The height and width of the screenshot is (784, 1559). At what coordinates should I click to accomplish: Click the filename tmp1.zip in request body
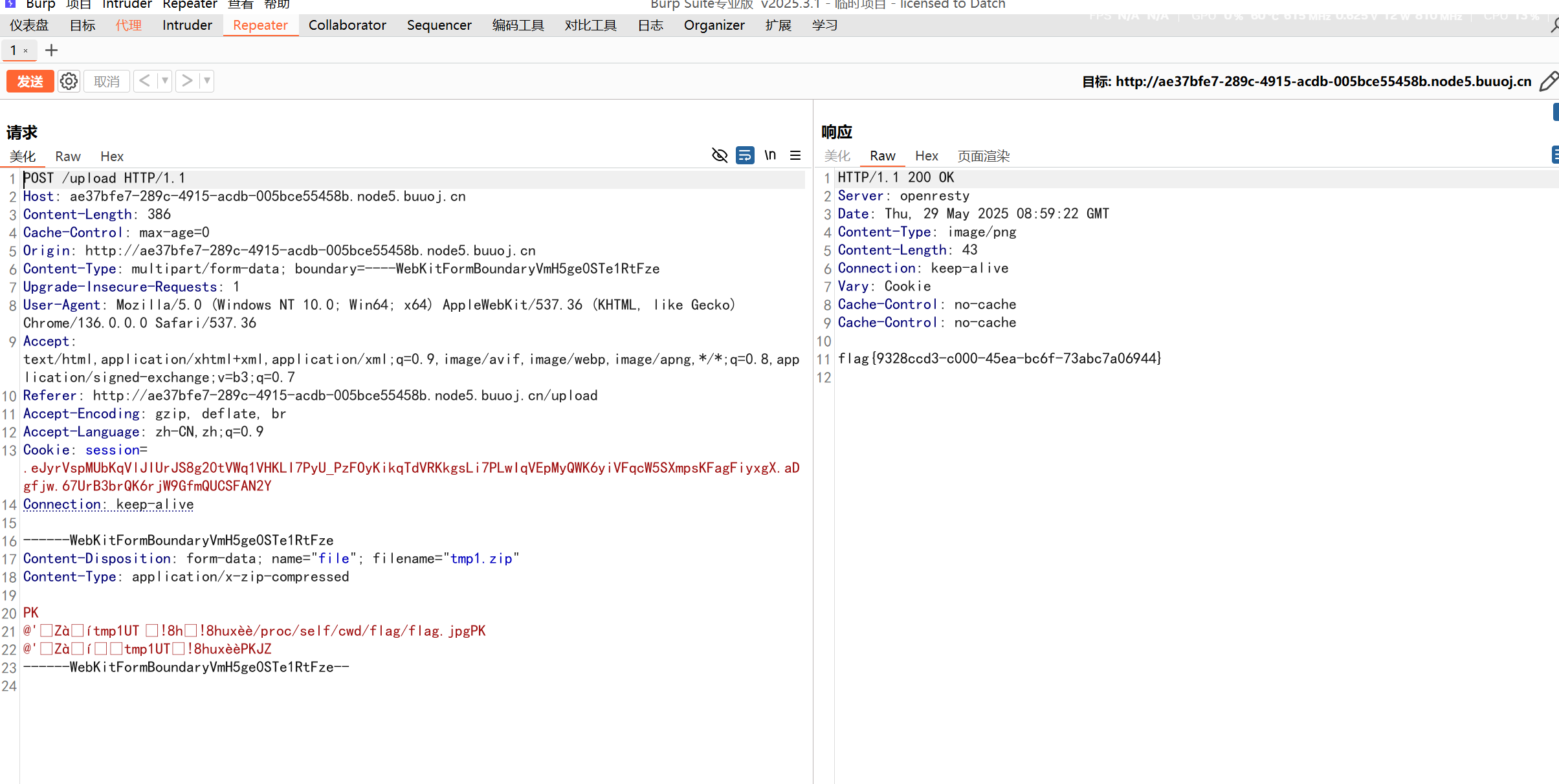(x=481, y=558)
